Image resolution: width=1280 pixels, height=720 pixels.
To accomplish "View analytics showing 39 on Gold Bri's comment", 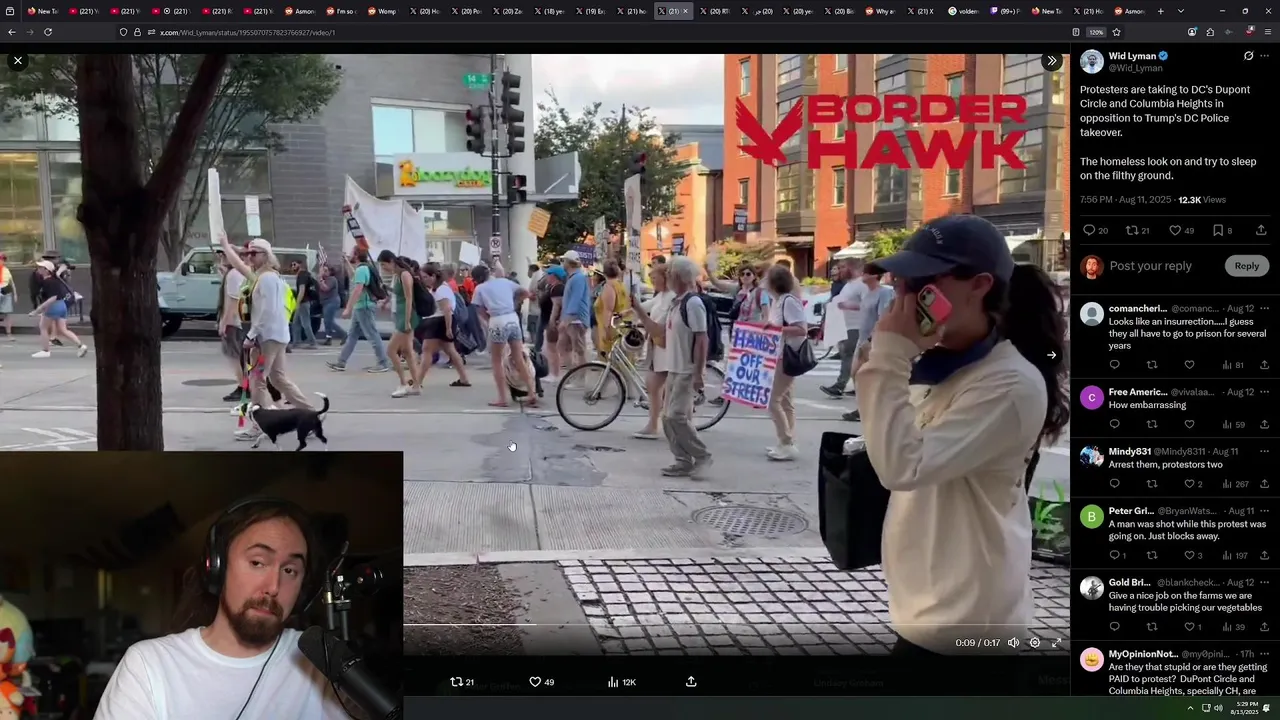I will 1234,627.
